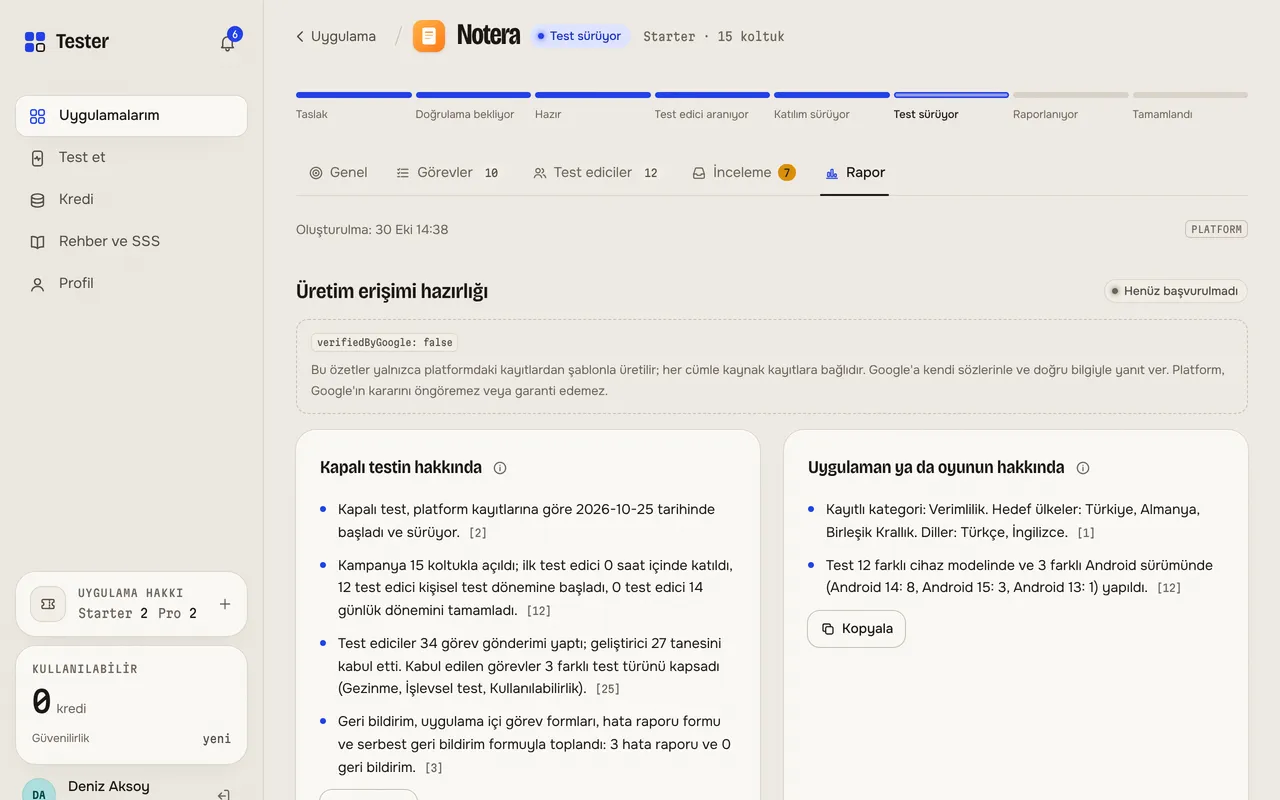This screenshot has height=800, width=1280.
Task: Switch to the İnceleme tab
Action: coord(744,173)
